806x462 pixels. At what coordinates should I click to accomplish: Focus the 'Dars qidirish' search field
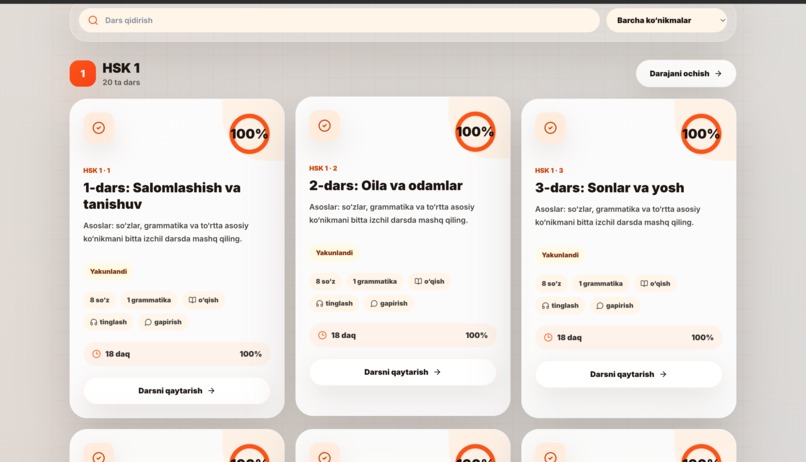coord(339,21)
